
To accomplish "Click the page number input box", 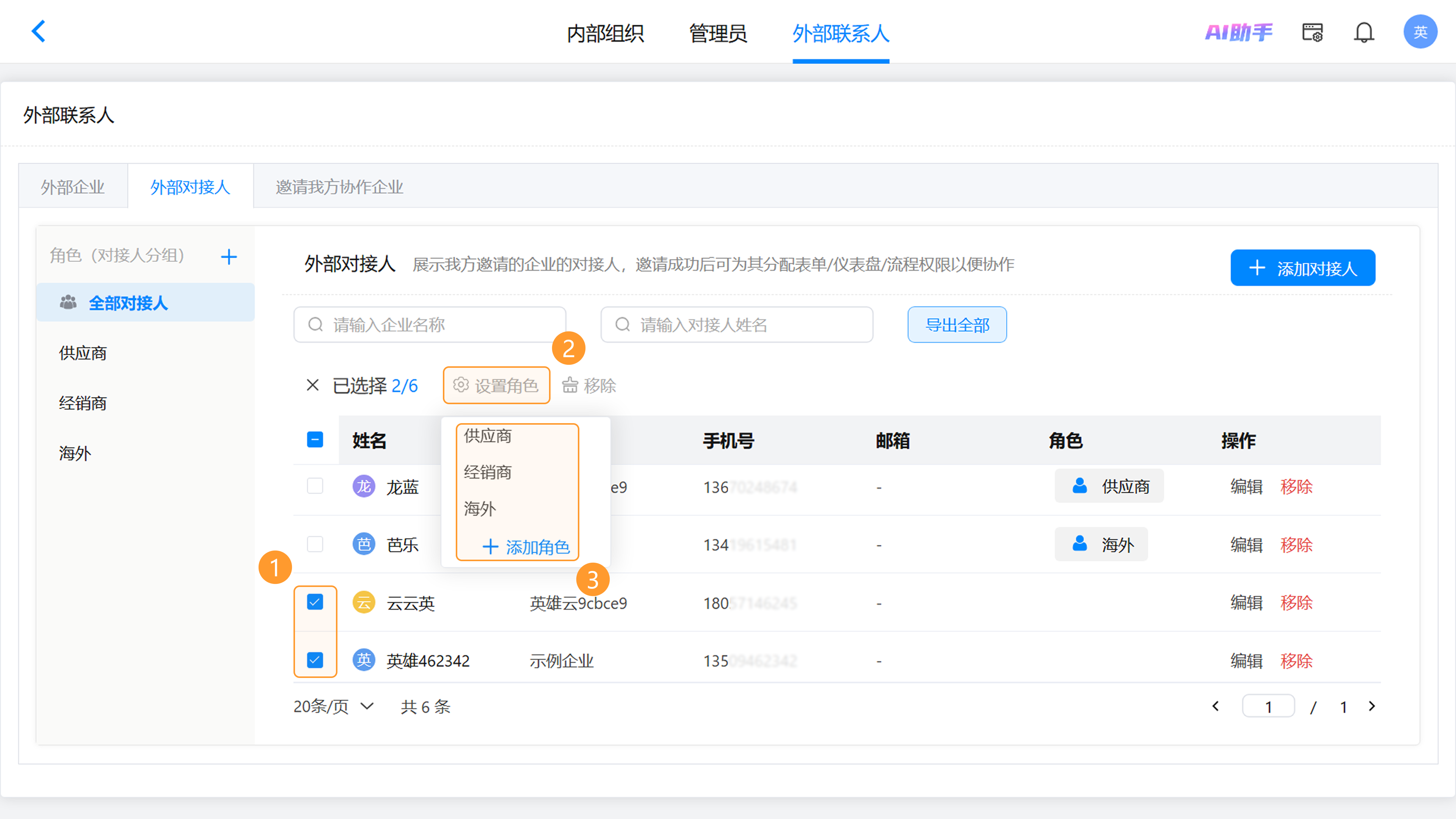I will [1268, 706].
